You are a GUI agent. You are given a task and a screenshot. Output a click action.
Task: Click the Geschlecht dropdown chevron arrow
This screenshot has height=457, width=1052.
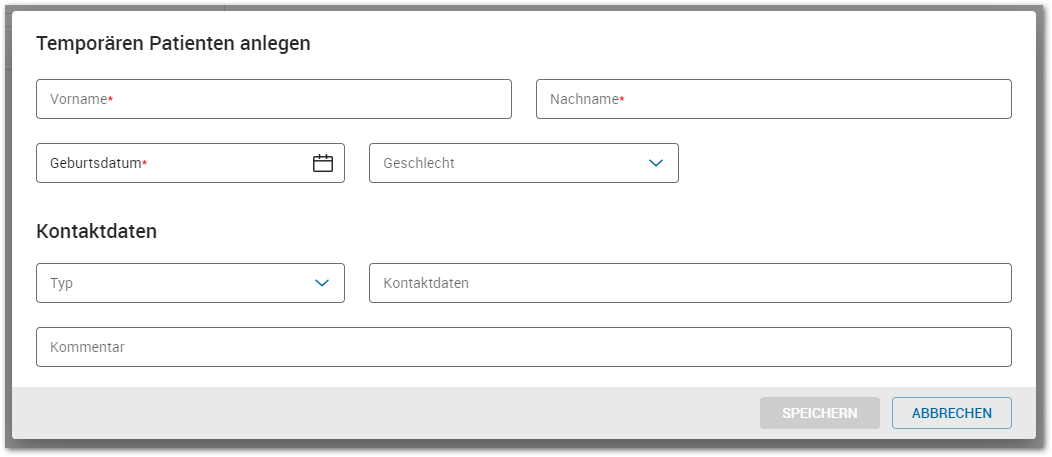[x=656, y=163]
